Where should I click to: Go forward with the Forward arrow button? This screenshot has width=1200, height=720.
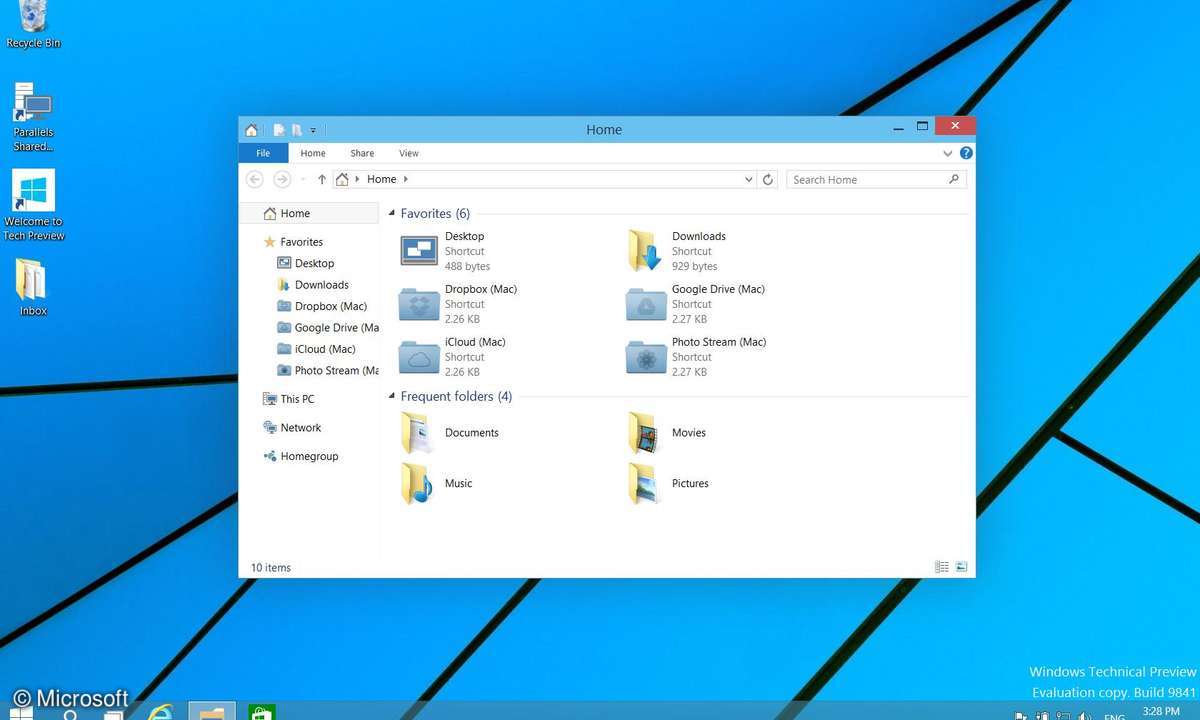282,179
